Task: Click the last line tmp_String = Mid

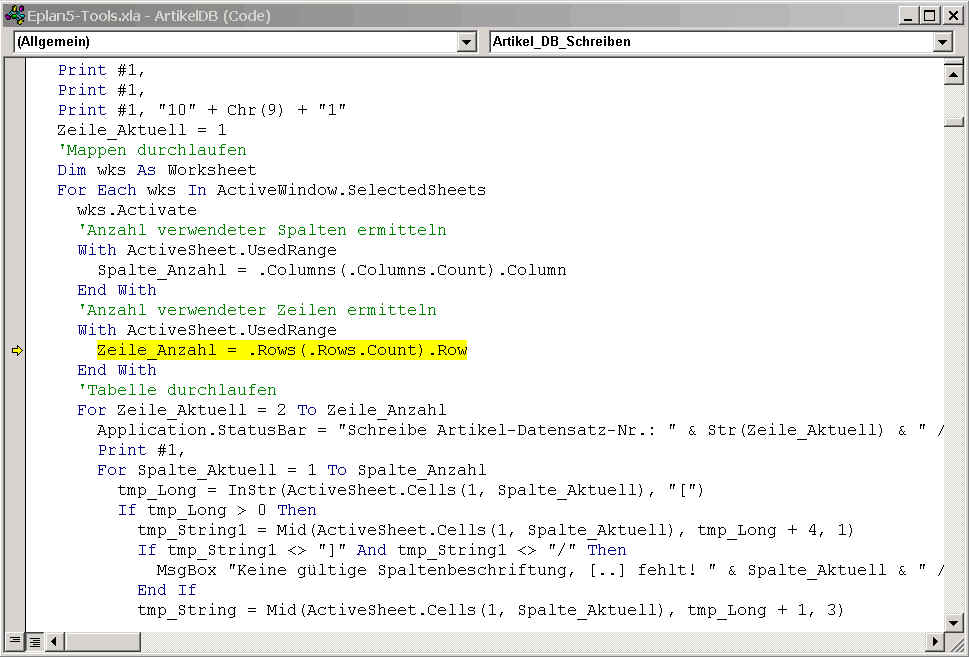Action: (491, 611)
